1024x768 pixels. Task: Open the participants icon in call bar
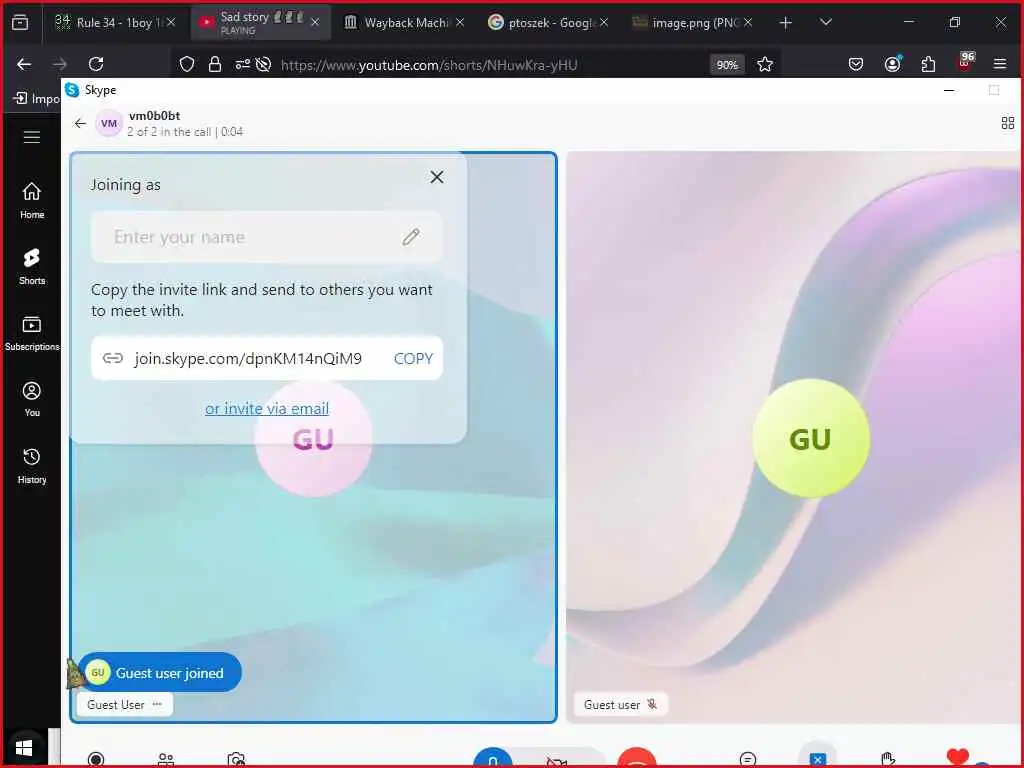[x=166, y=760]
